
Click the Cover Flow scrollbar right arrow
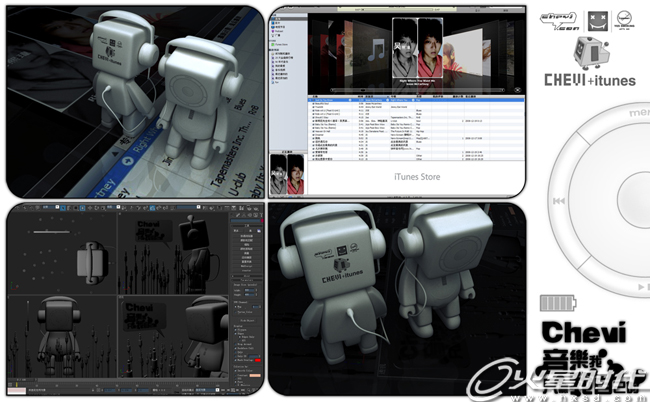point(503,90)
